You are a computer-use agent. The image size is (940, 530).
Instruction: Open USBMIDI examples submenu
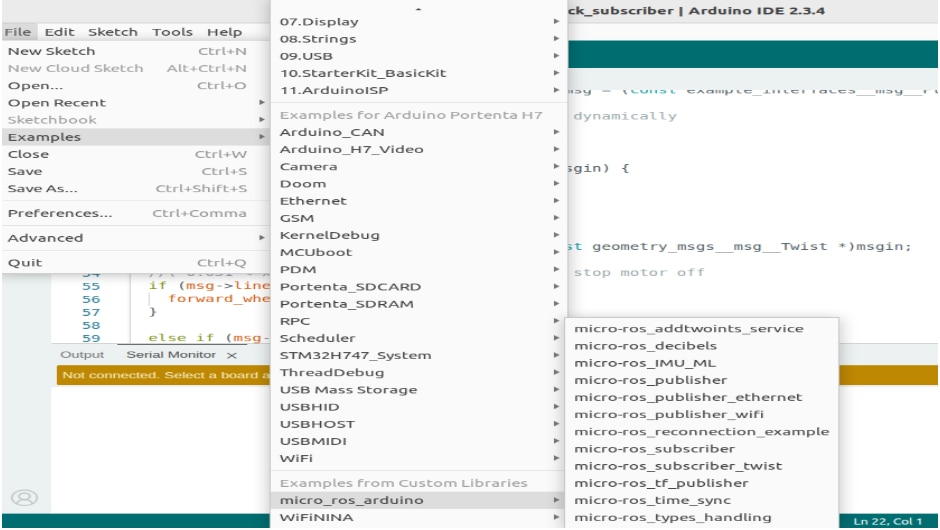[418, 441]
